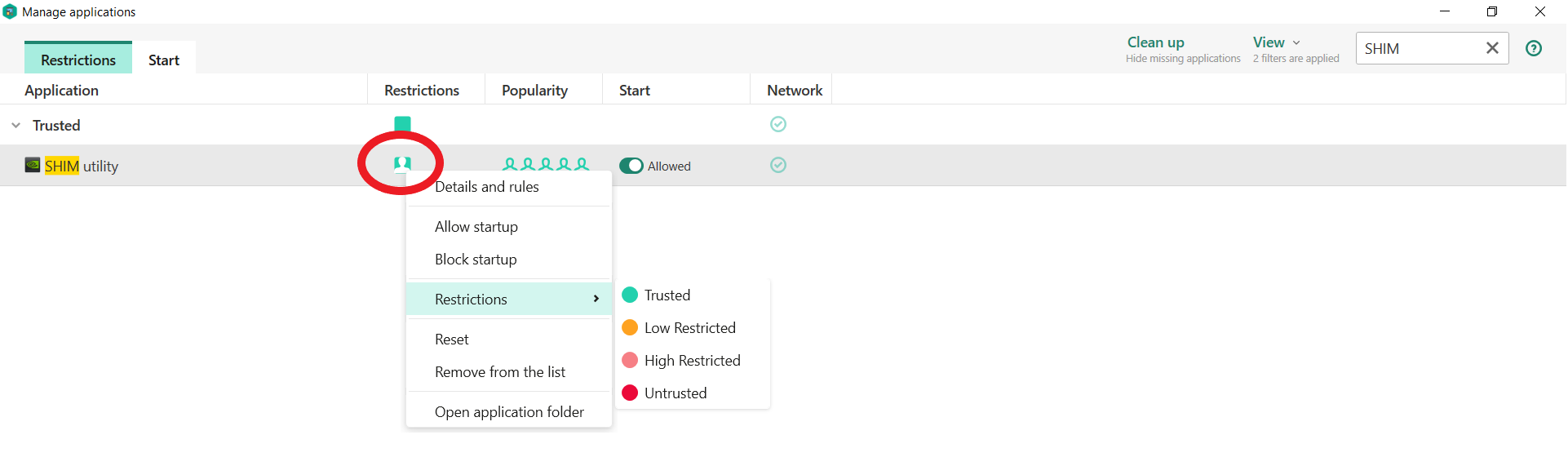Click Clean up link
The height and width of the screenshot is (475, 1568).
click(x=1155, y=42)
